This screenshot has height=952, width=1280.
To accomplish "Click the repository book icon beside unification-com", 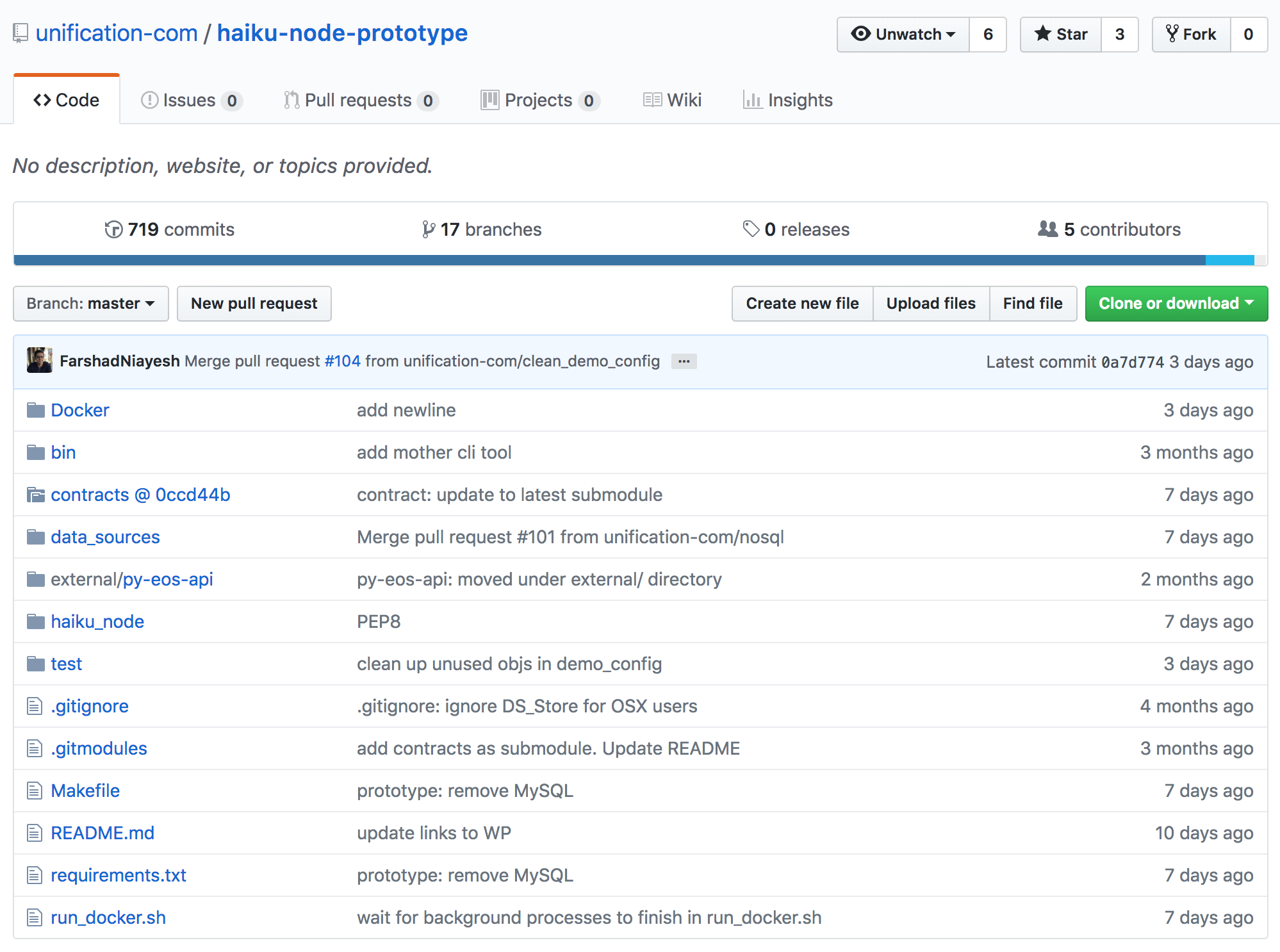I will [21, 33].
